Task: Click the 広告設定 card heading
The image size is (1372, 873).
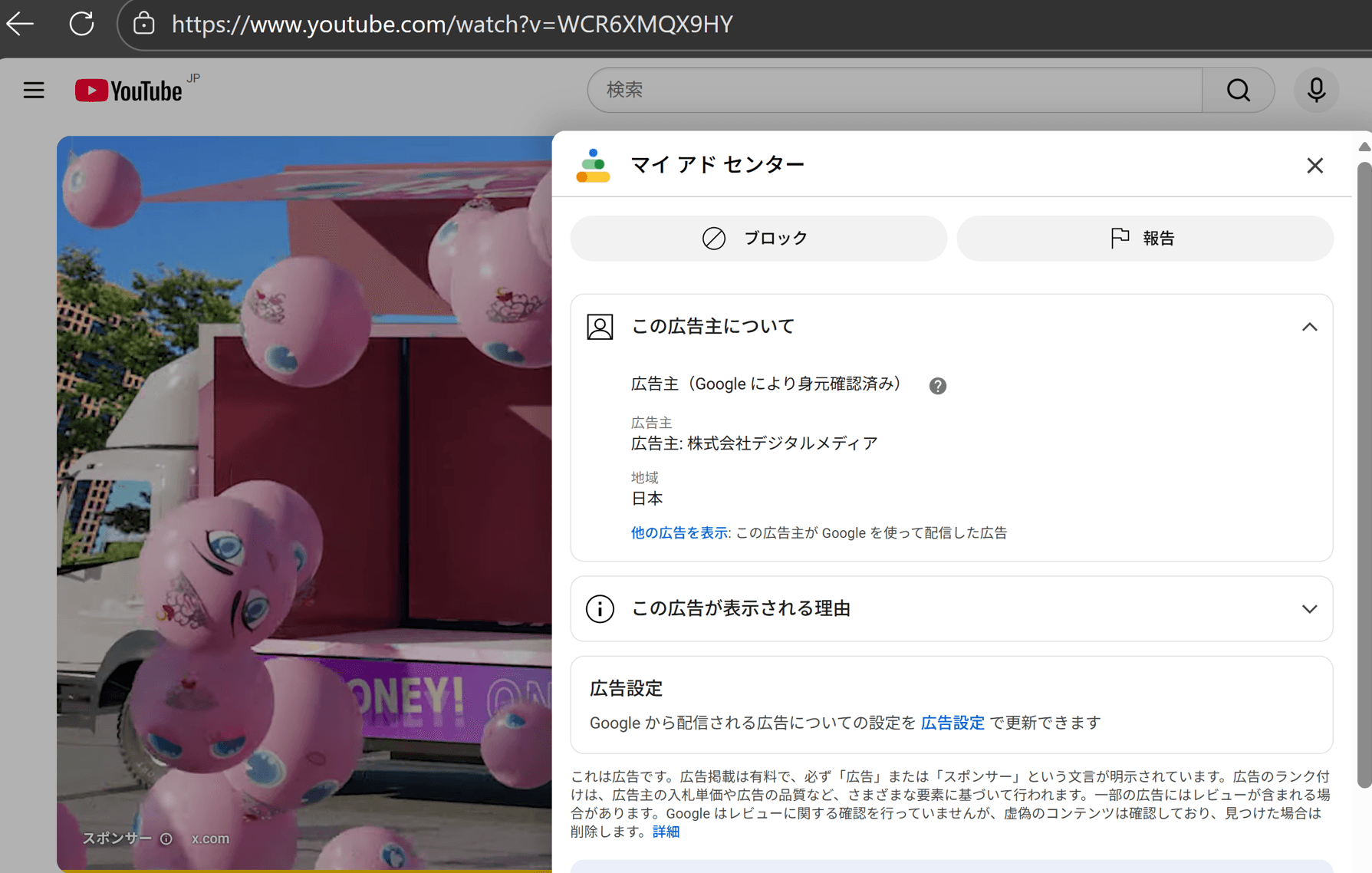Action: coord(626,688)
